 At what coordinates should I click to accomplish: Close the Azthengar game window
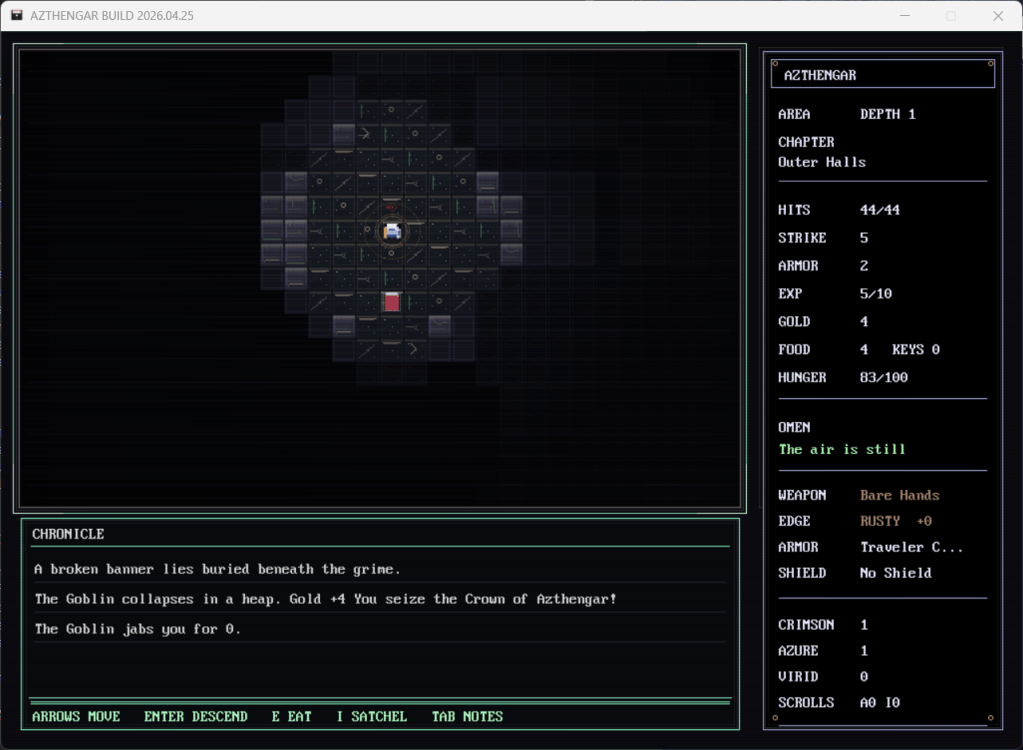pyautogui.click(x=997, y=16)
